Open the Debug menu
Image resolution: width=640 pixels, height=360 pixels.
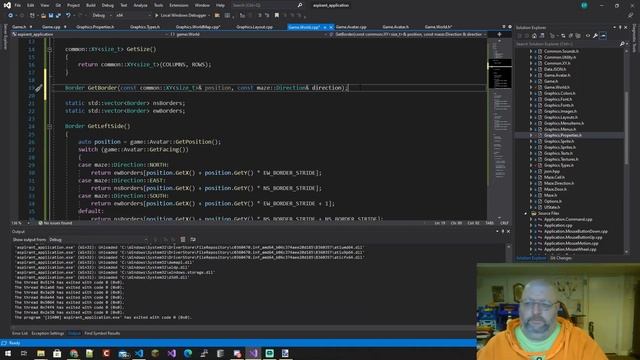click(x=108, y=5)
